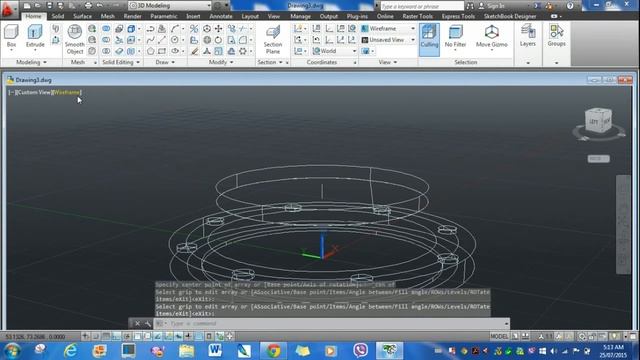Screen dimensions: 640x360
Task: Select the solid Union tool
Action: click(106, 29)
